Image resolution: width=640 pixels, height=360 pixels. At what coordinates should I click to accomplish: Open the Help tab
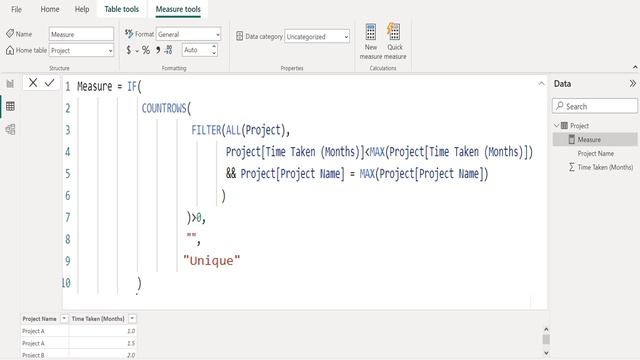click(82, 9)
